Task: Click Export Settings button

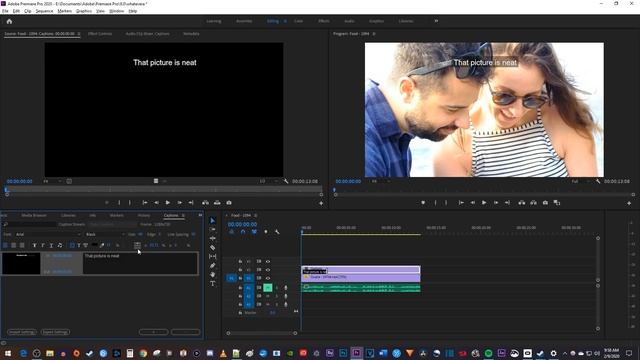Action: point(55,332)
